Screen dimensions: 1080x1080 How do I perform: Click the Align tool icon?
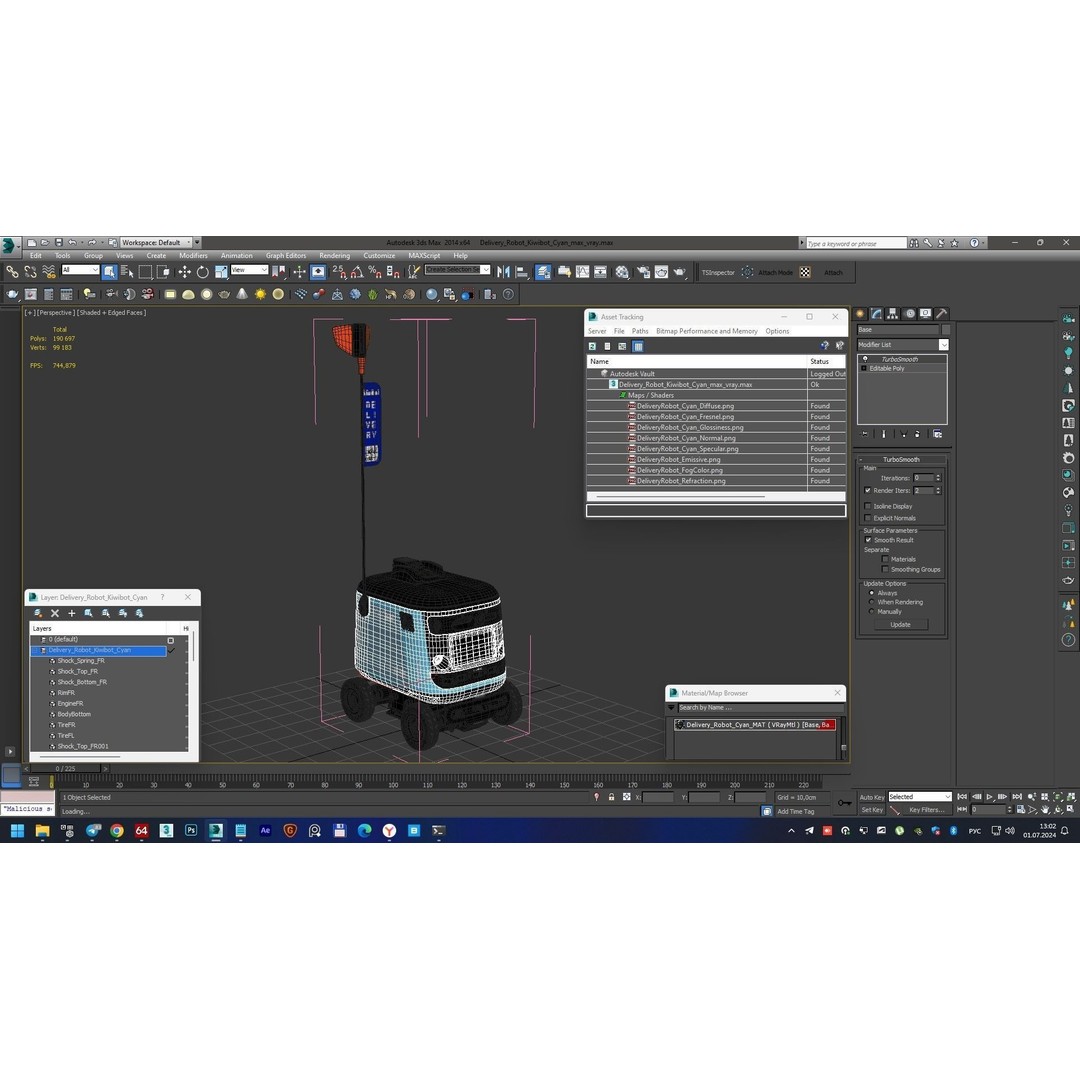pyautogui.click(x=521, y=272)
